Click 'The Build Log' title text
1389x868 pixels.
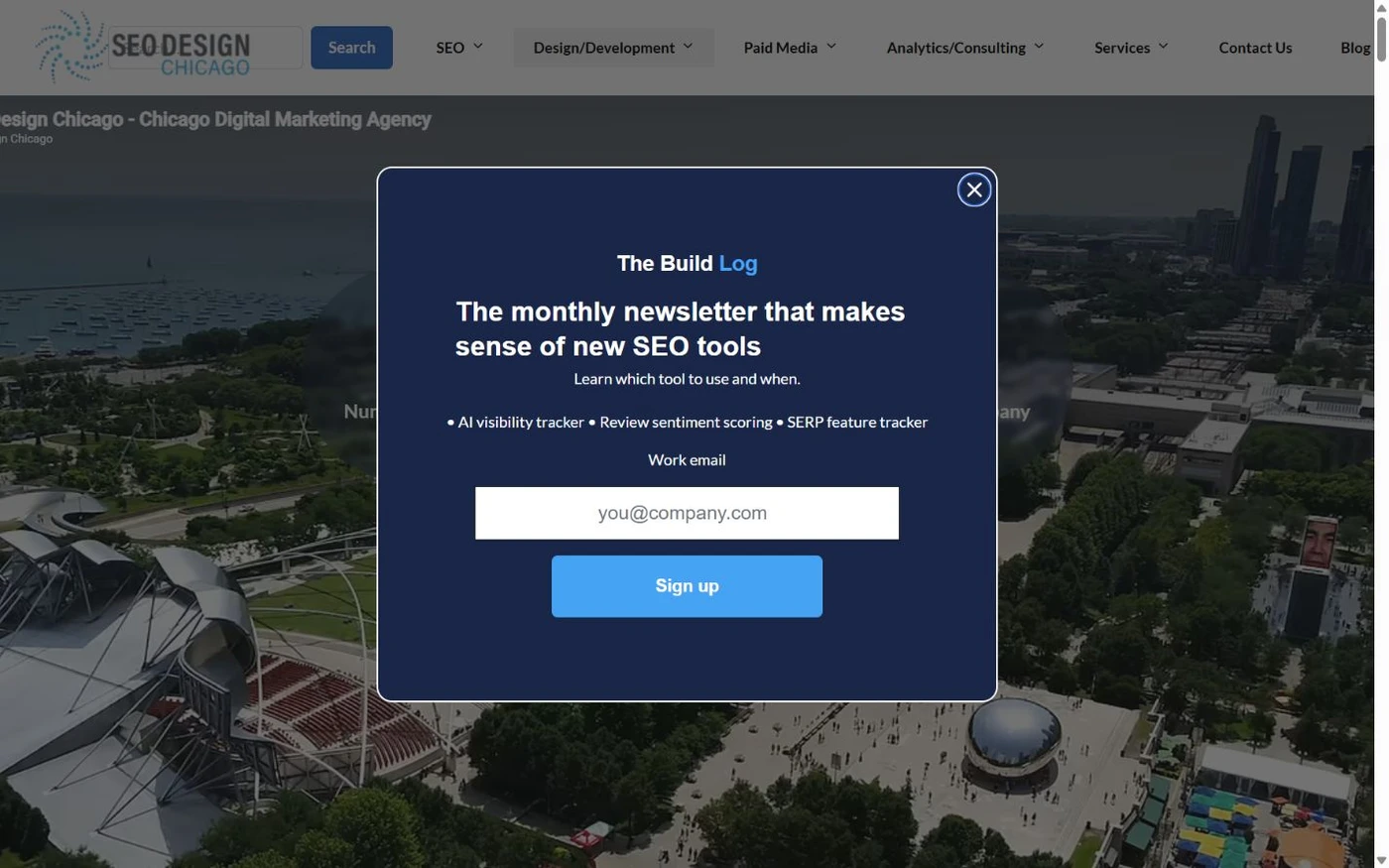[687, 264]
